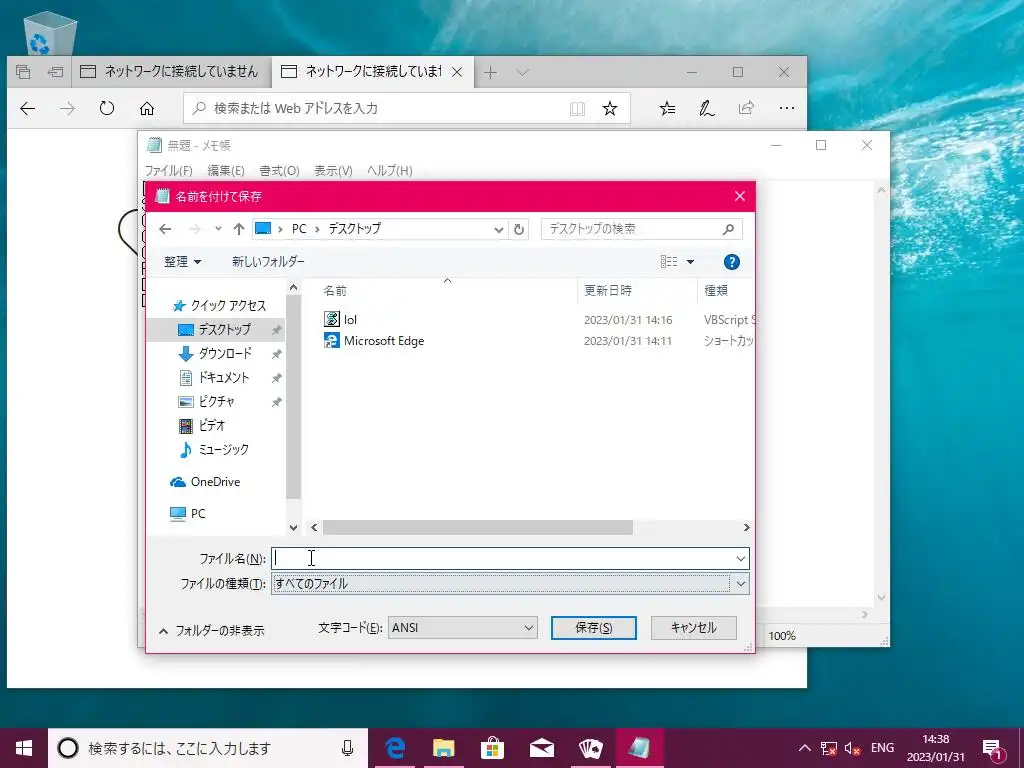
Task: Click New Folder button
Action: 268,262
